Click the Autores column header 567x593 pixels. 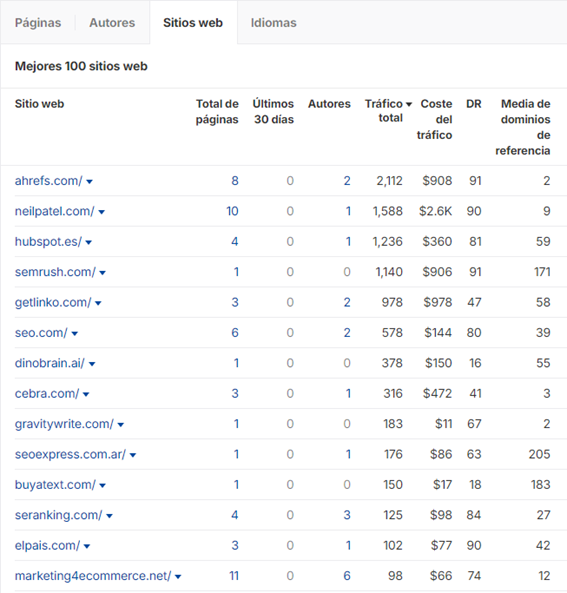point(329,104)
